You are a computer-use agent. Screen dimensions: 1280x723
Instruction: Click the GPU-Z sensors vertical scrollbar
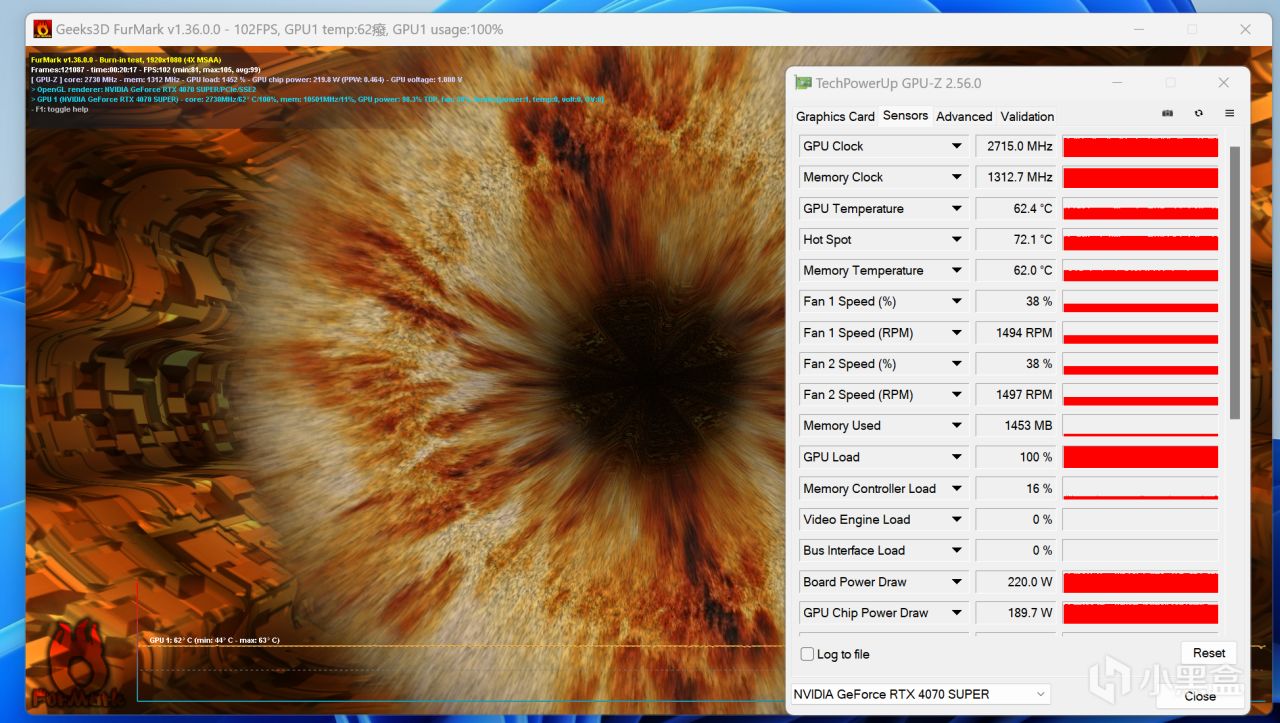click(x=1234, y=282)
